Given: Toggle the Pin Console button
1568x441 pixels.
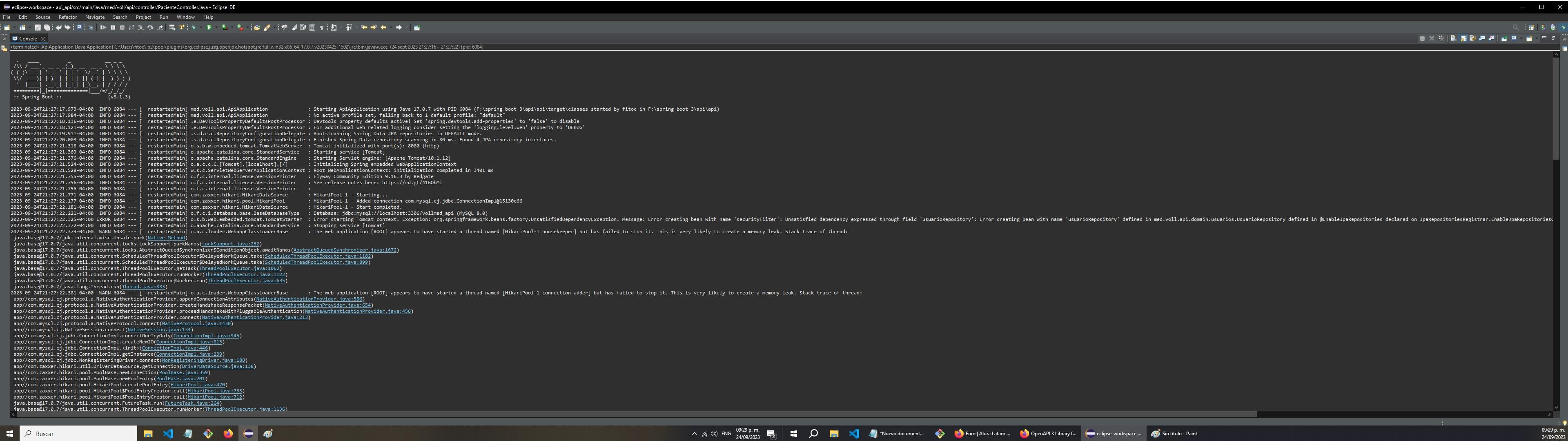Looking at the screenshot, I should pos(1504,38).
